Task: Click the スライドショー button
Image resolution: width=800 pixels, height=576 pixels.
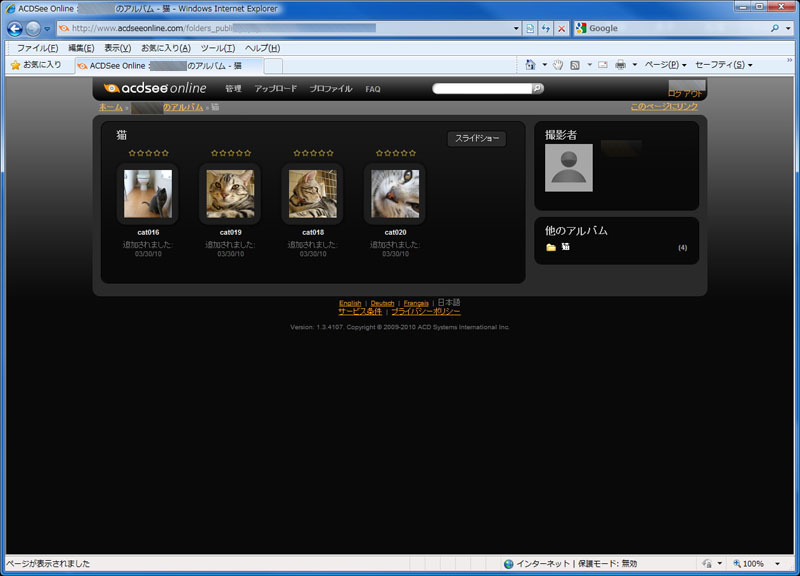Action: (x=477, y=139)
